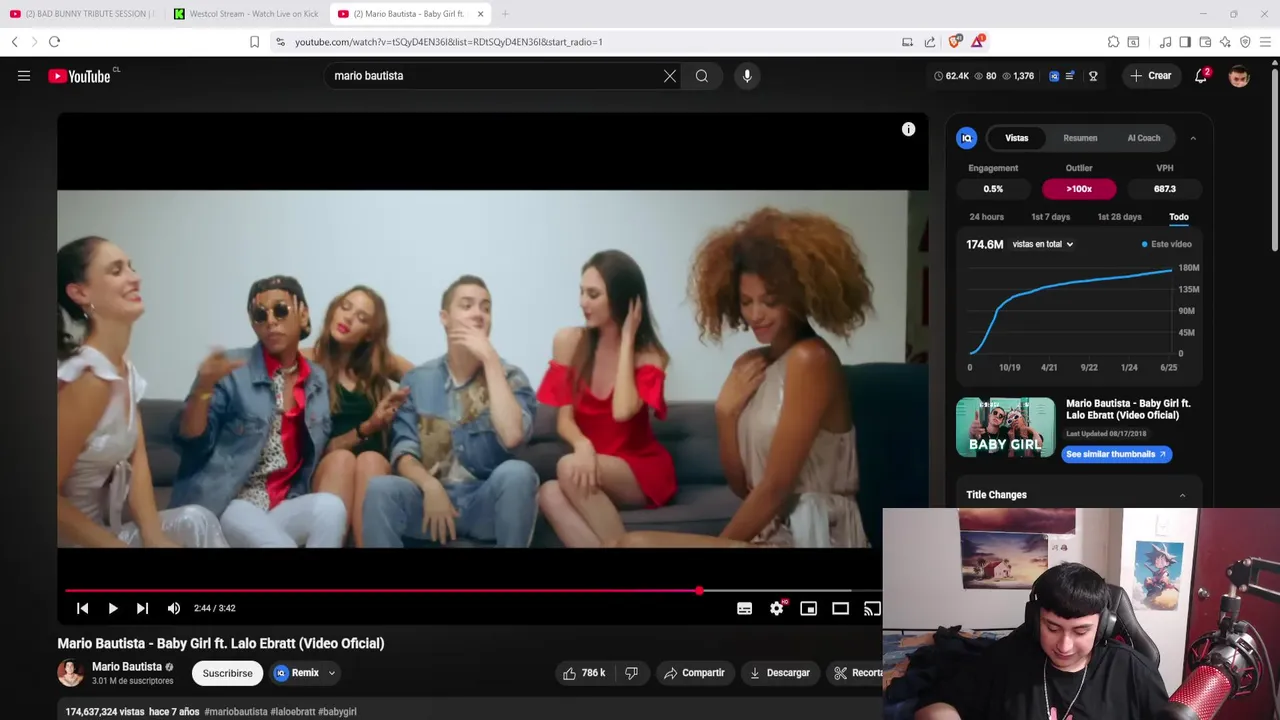This screenshot has height=720, width=1280.
Task: Go to the YouTube home logo
Action: tap(80, 76)
